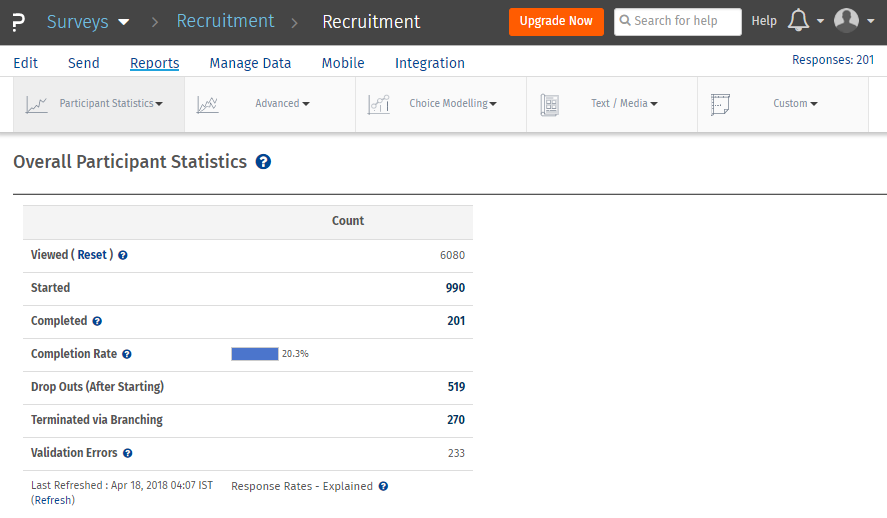Click help icon next to Completion Rate
The height and width of the screenshot is (518, 887).
pyautogui.click(x=127, y=354)
